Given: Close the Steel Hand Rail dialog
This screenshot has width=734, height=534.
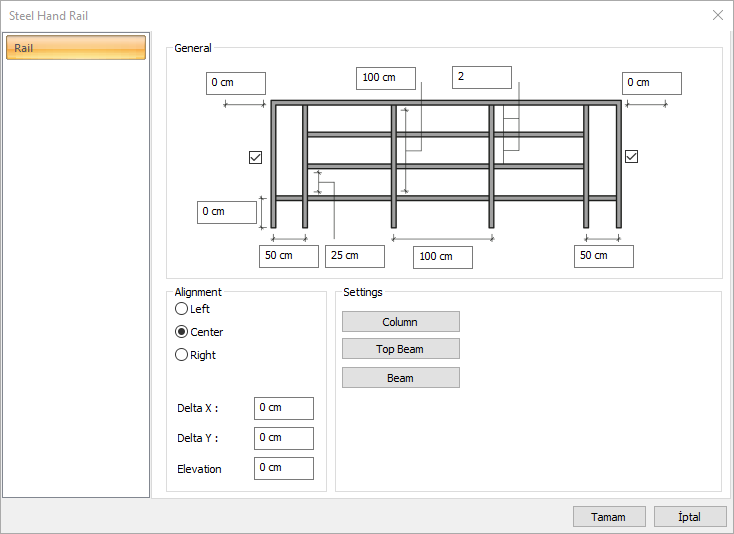Looking at the screenshot, I should [x=717, y=15].
